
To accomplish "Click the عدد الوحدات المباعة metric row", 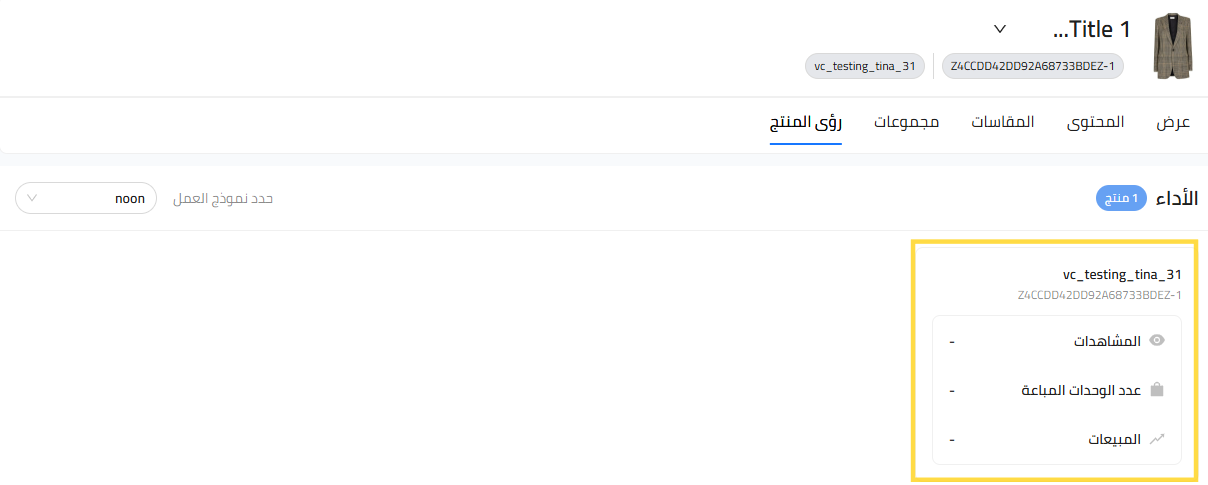I will 1056,390.
